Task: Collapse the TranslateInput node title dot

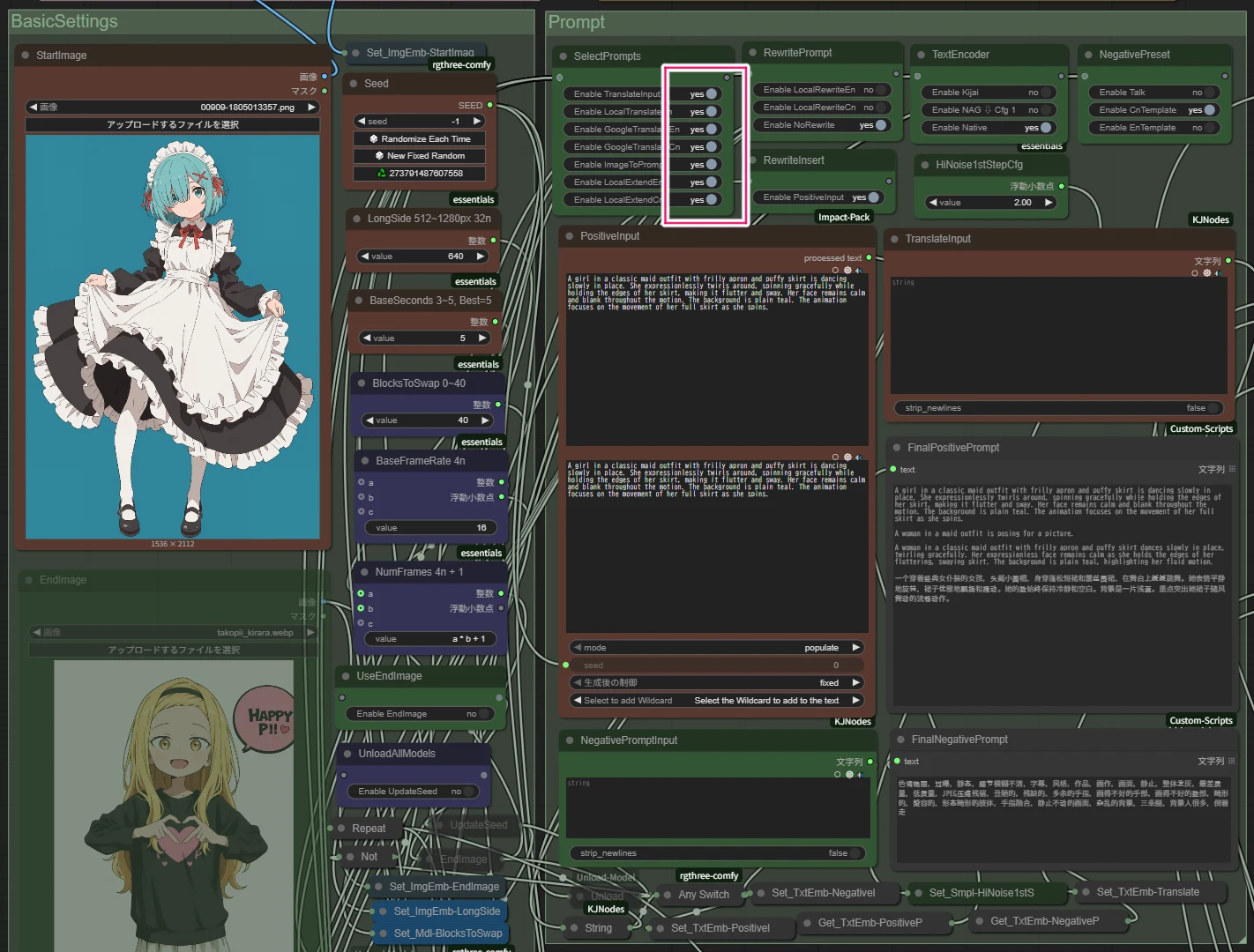Action: click(894, 239)
